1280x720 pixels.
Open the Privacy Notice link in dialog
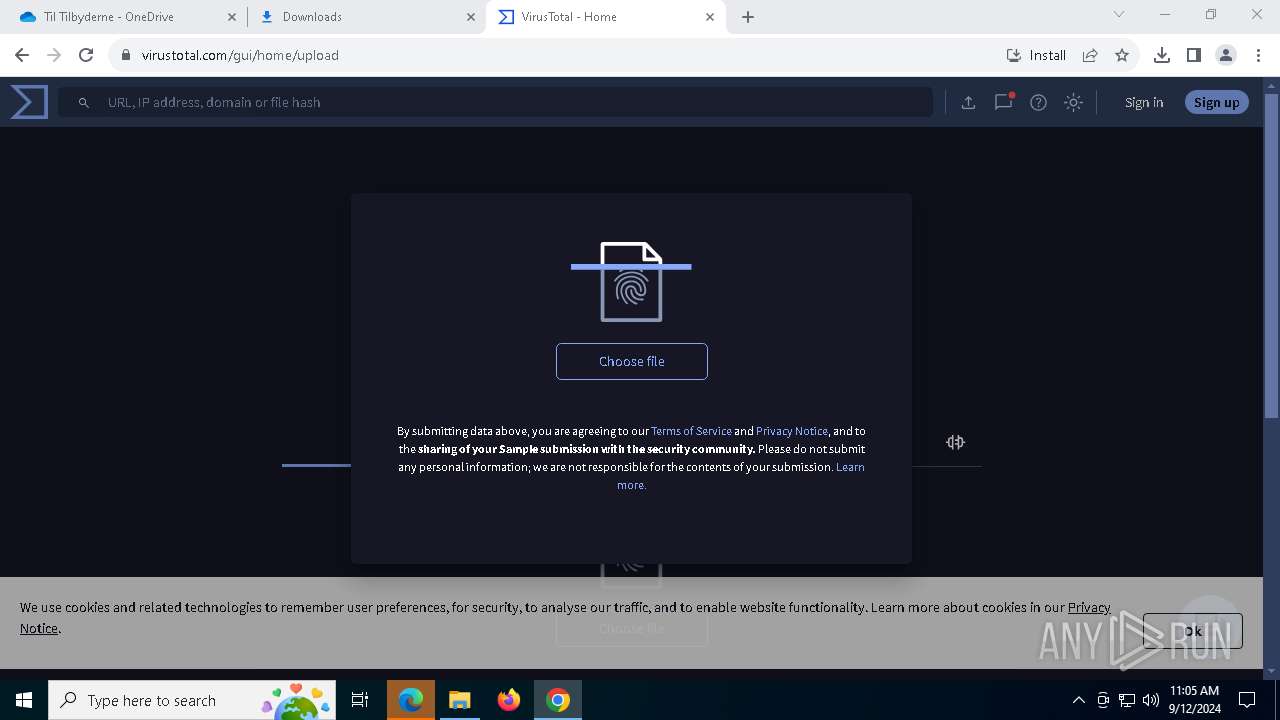(x=792, y=431)
